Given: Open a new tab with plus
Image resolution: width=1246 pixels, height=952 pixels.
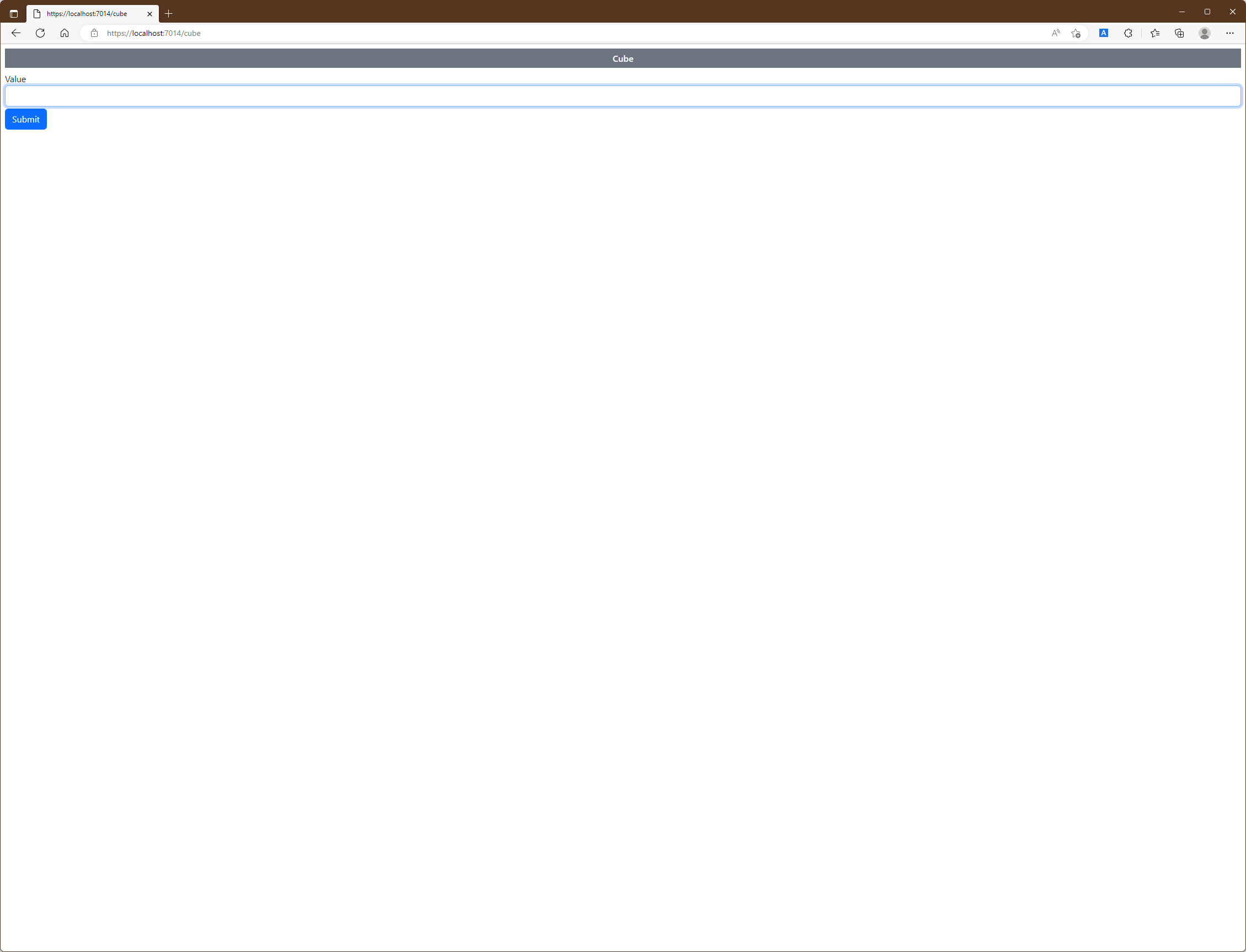Looking at the screenshot, I should click(x=168, y=14).
